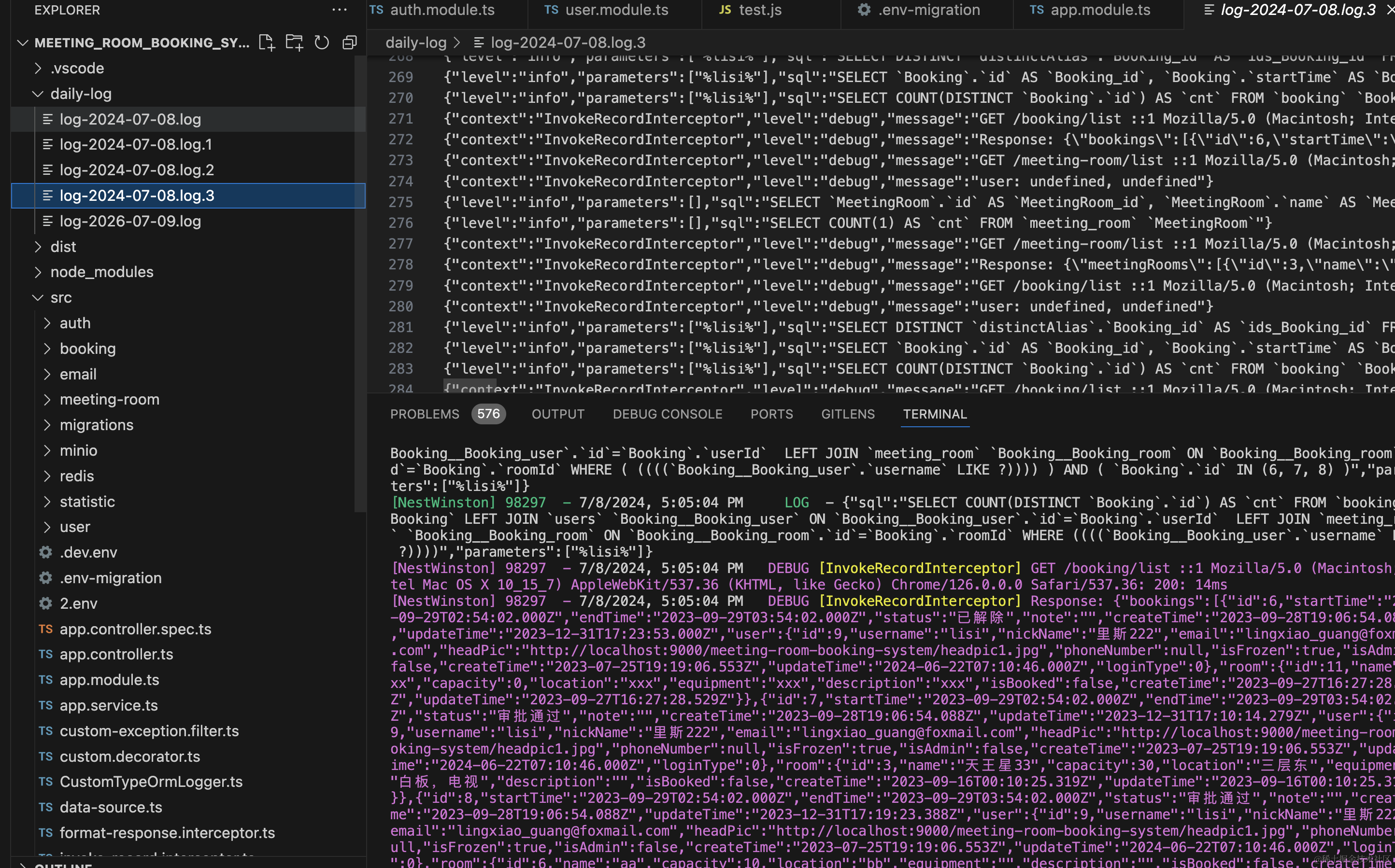The width and height of the screenshot is (1395, 868).
Task: Expand the node_modules folder
Action: (101, 272)
